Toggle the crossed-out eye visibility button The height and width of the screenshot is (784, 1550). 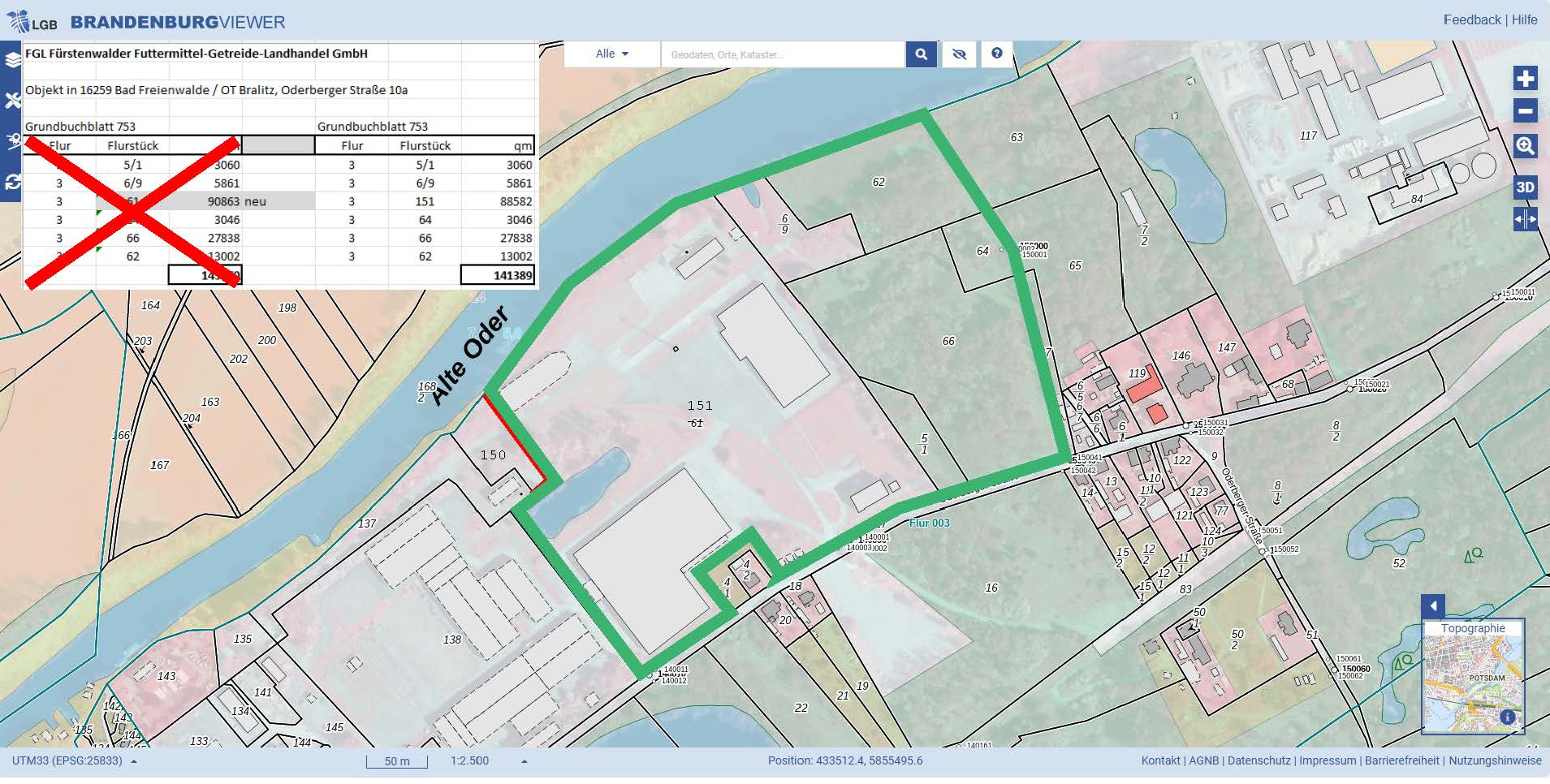click(x=959, y=54)
